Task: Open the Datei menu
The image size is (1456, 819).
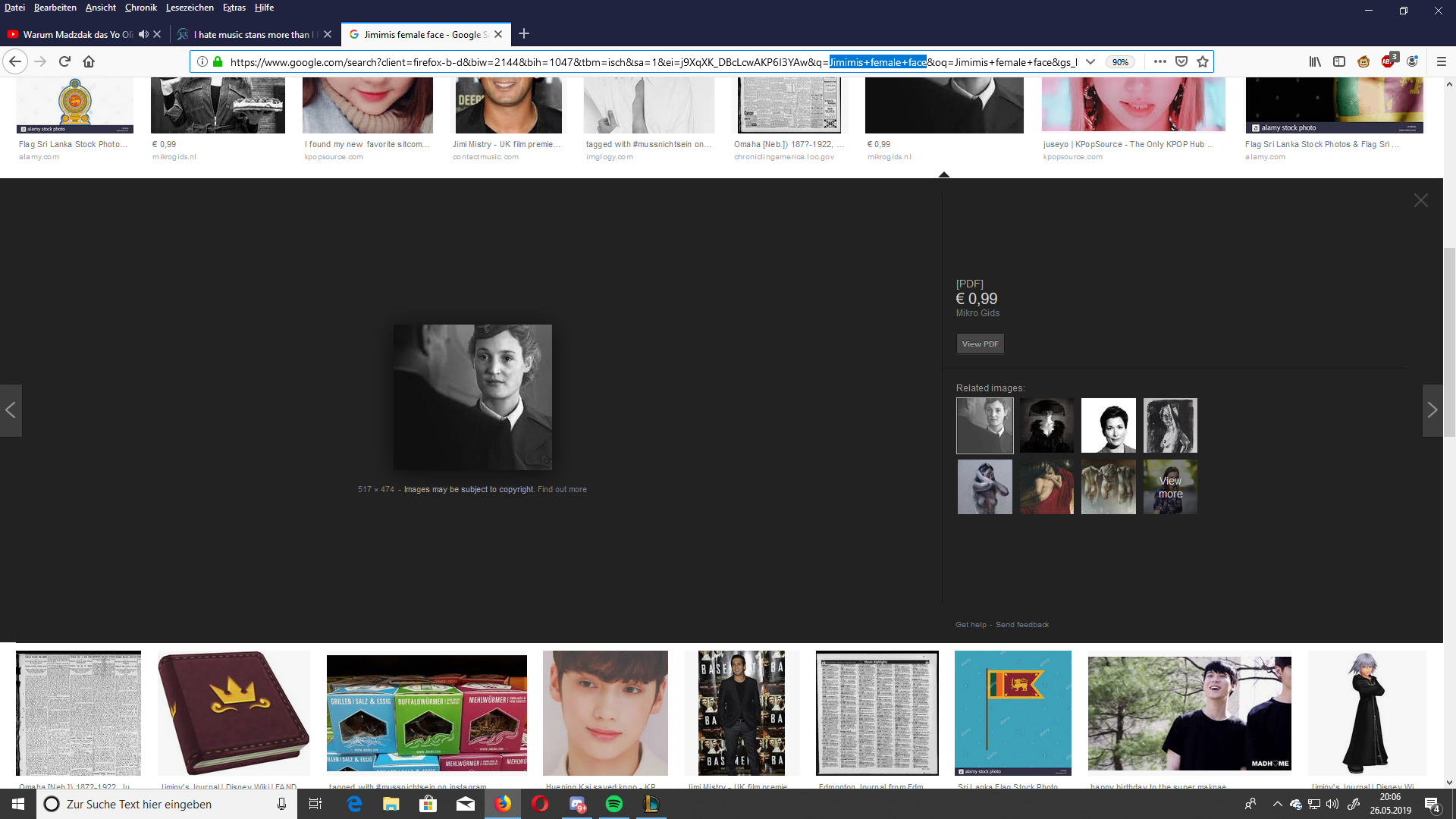Action: [14, 8]
